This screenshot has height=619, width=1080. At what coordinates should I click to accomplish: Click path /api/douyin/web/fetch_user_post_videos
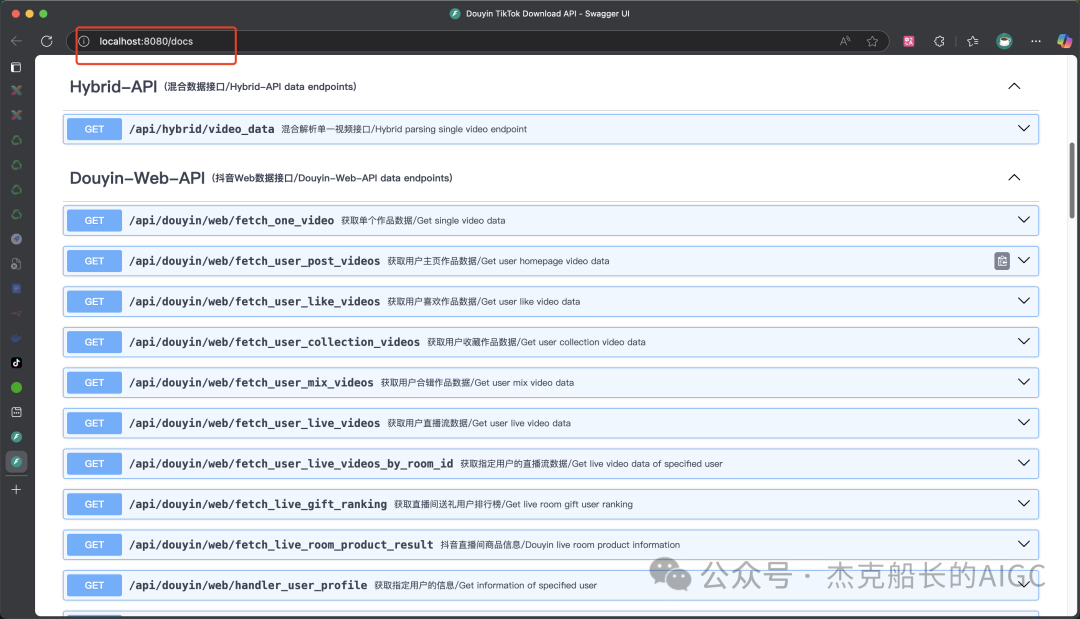coord(254,261)
